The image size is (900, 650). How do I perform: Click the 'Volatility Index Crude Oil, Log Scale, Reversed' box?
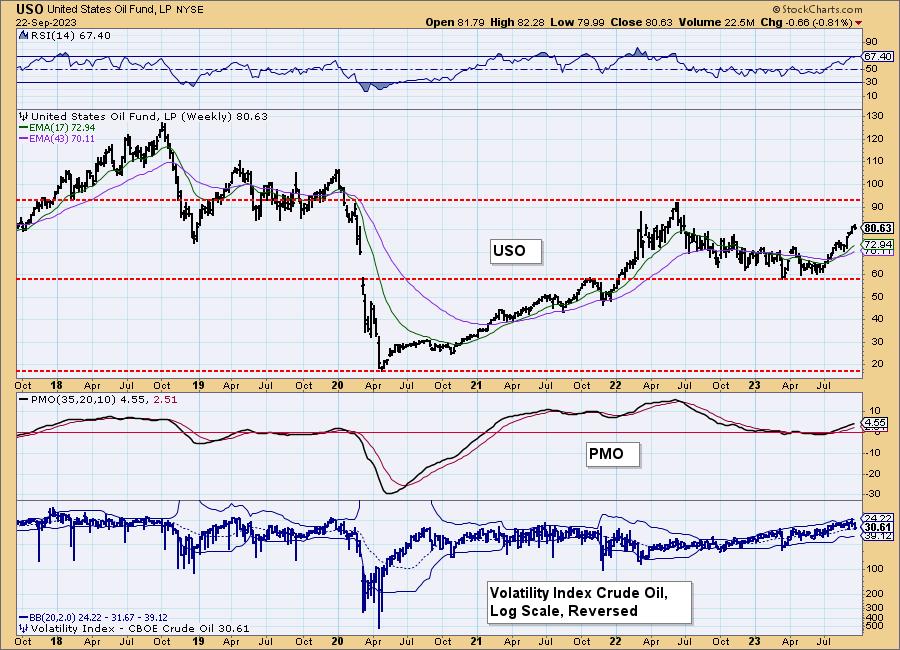coord(589,602)
